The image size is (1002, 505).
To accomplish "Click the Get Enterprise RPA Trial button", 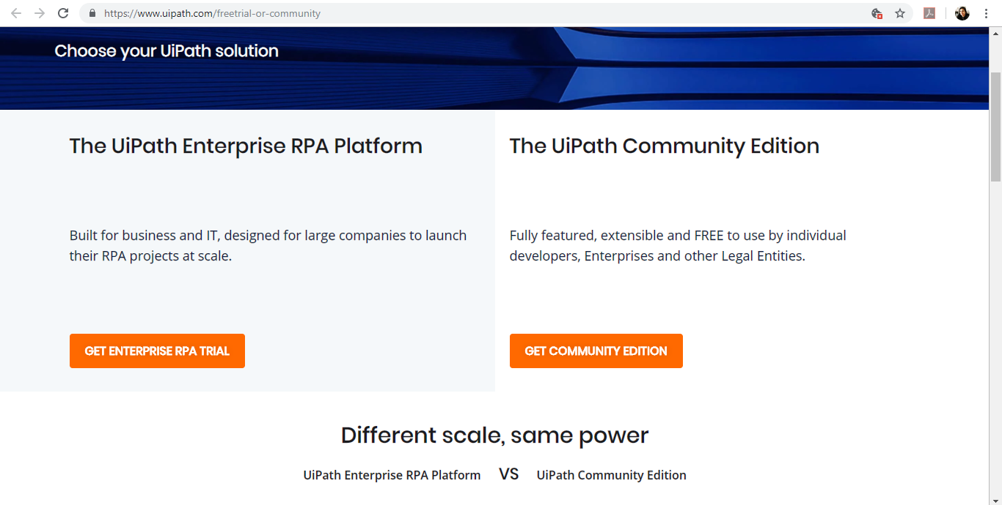I will pos(157,351).
